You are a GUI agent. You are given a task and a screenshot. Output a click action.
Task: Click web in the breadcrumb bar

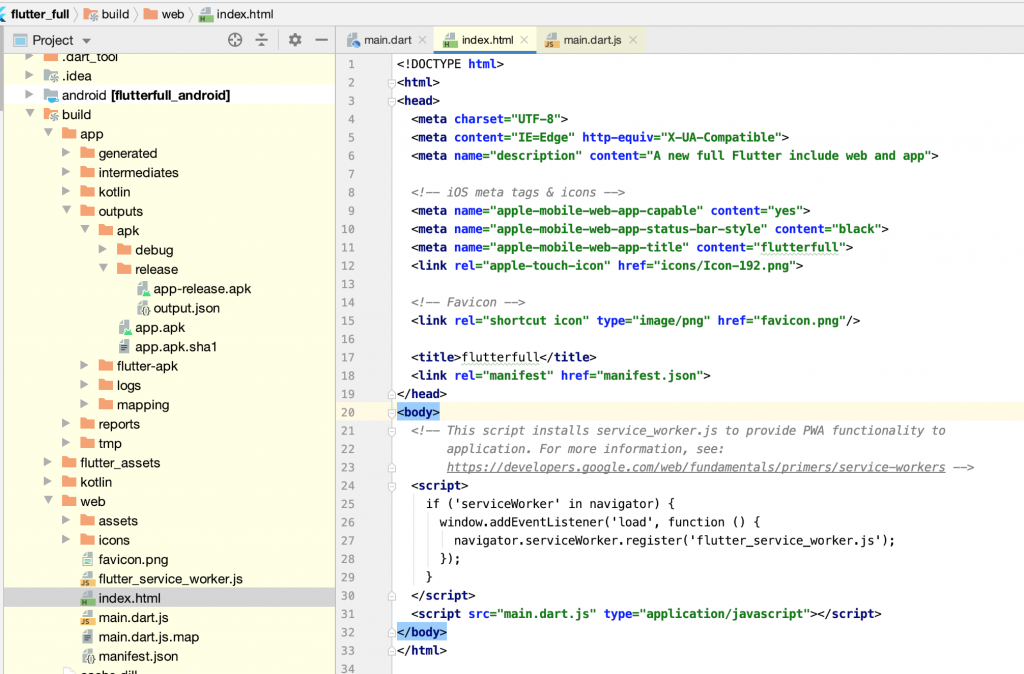pyautogui.click(x=164, y=14)
